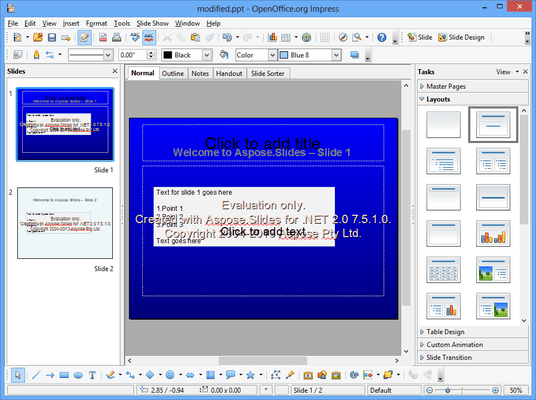Toggle the Points edit icon
The height and width of the screenshot is (400, 536).
[276, 375]
